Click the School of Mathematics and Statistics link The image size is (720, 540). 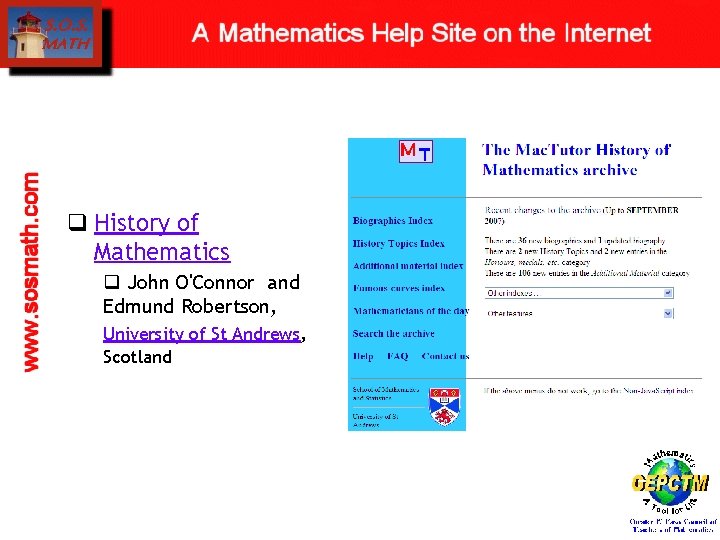click(x=386, y=394)
